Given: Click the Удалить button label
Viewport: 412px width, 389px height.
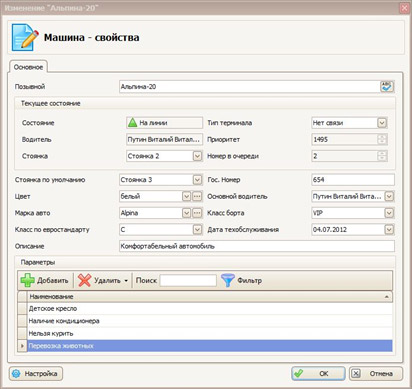Looking at the screenshot, I should pyautogui.click(x=107, y=281).
